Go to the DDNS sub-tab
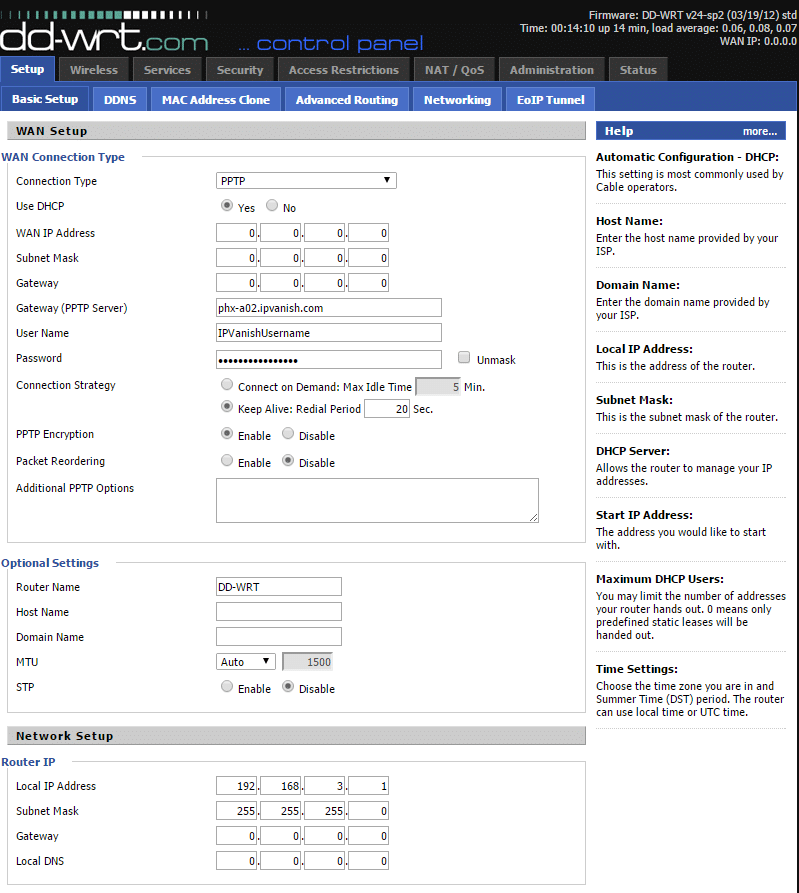This screenshot has width=799, height=893. [120, 100]
